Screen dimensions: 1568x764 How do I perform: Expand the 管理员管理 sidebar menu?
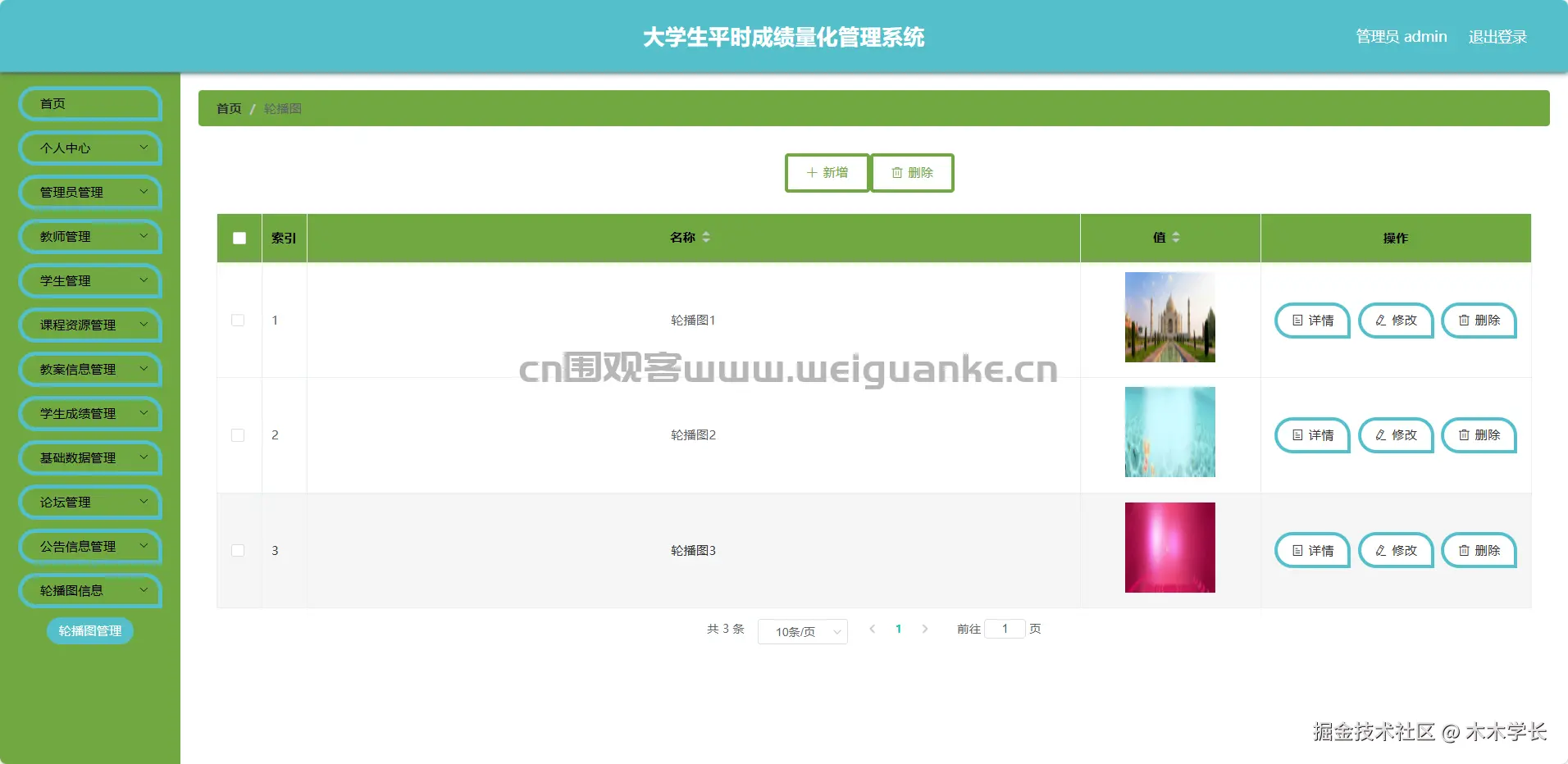[90, 193]
